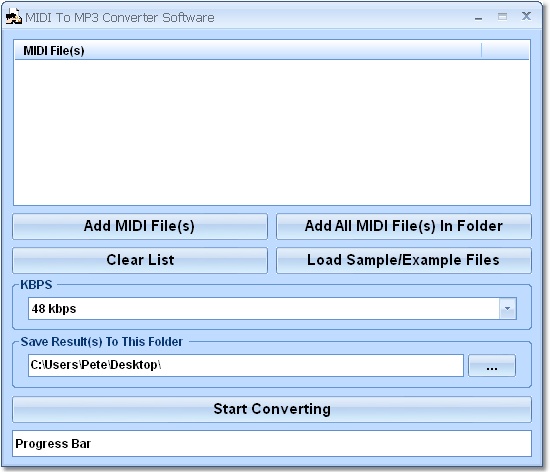Click Add All MIDI File(s) In Folder
550x474 pixels.
click(404, 226)
